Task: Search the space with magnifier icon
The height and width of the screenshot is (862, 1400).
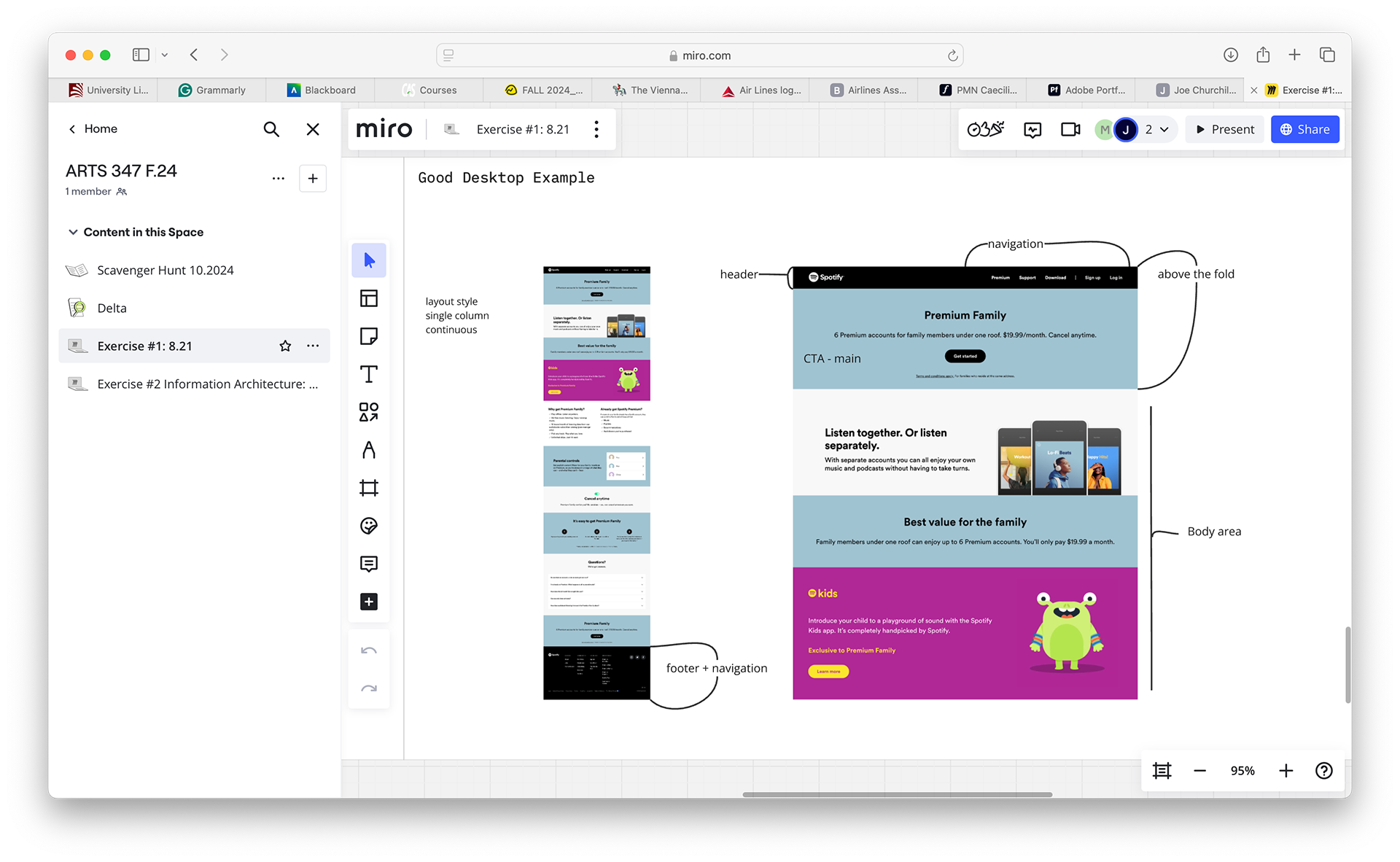Action: [x=271, y=129]
